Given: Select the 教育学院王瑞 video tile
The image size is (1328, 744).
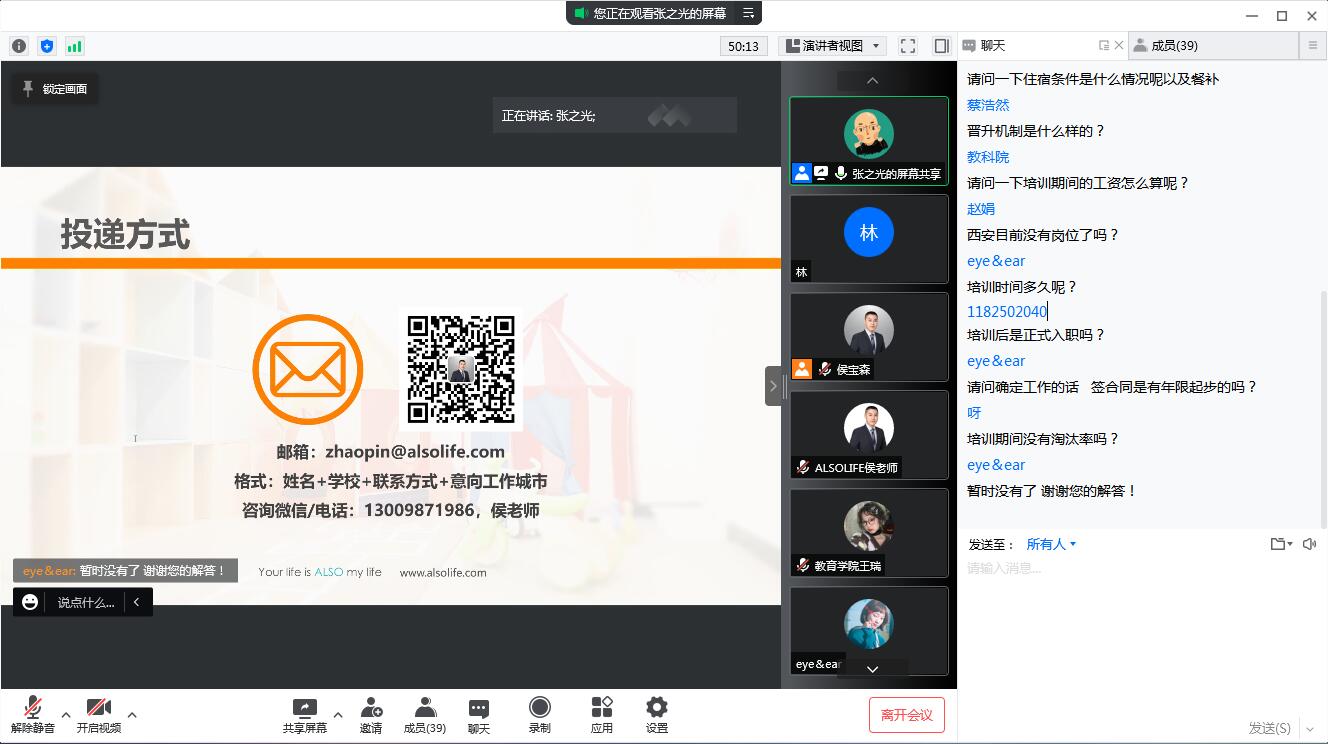Looking at the screenshot, I should pyautogui.click(x=869, y=533).
